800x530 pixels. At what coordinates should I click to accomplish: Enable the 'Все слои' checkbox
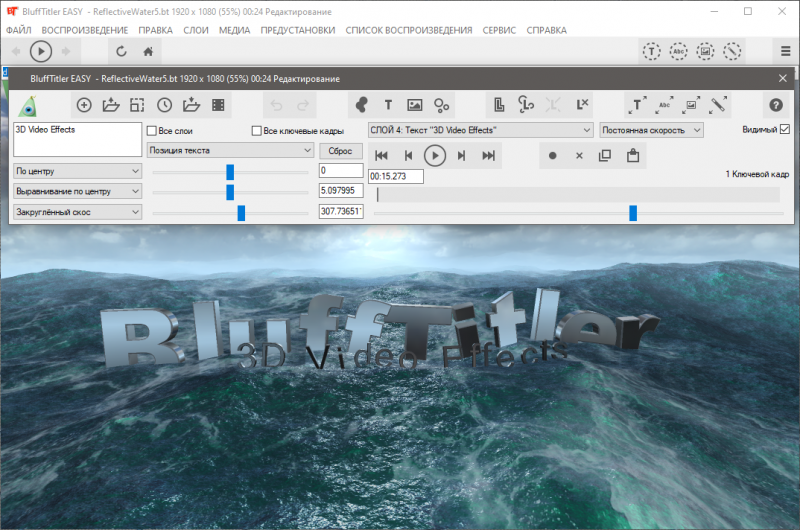pyautogui.click(x=152, y=130)
